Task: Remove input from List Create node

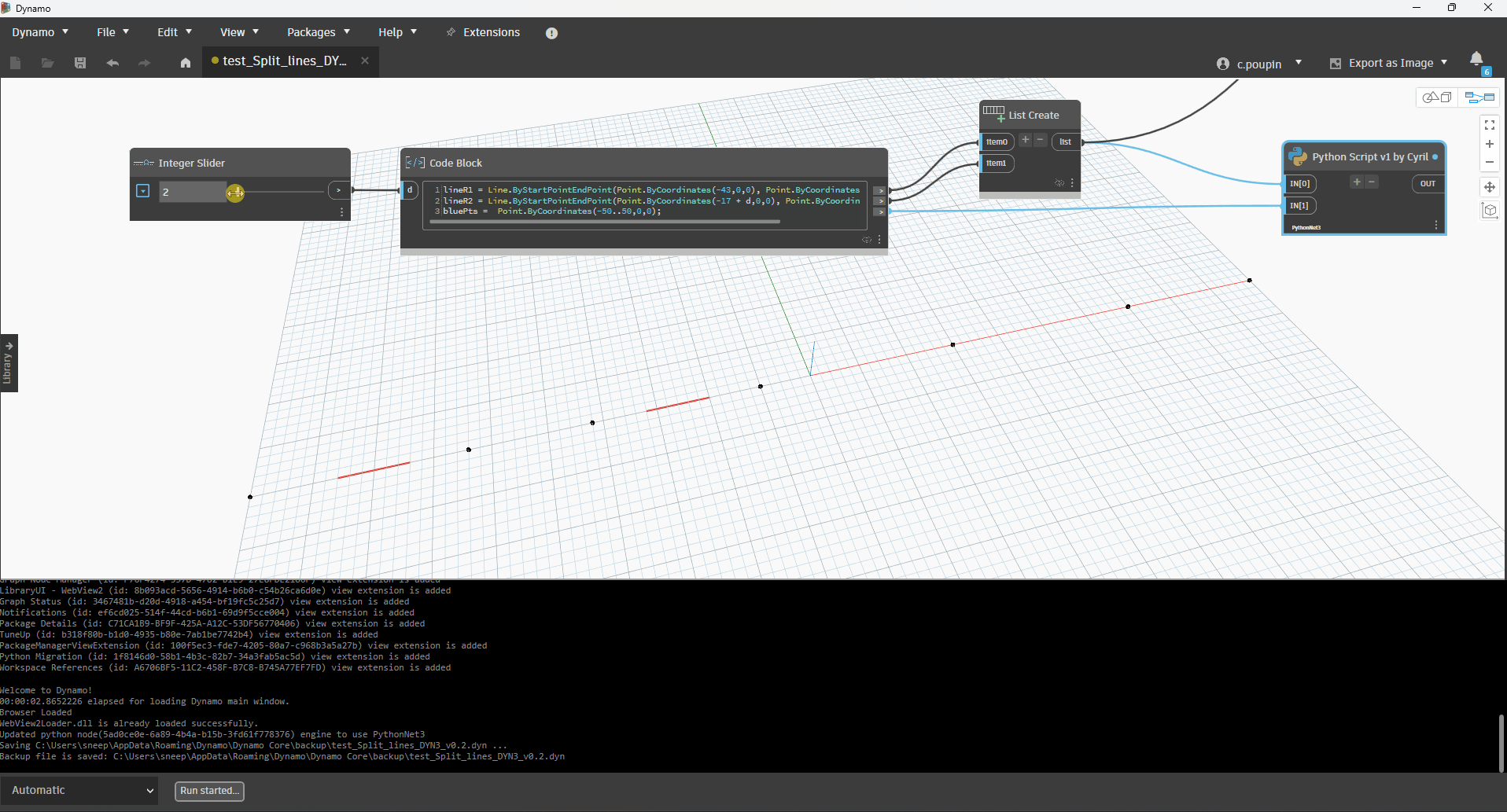Action: (x=1041, y=140)
